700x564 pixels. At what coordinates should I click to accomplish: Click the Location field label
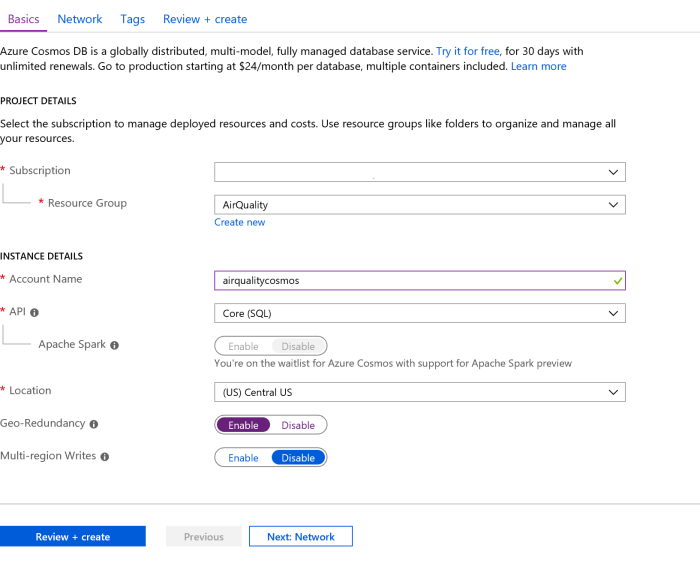click(30, 390)
